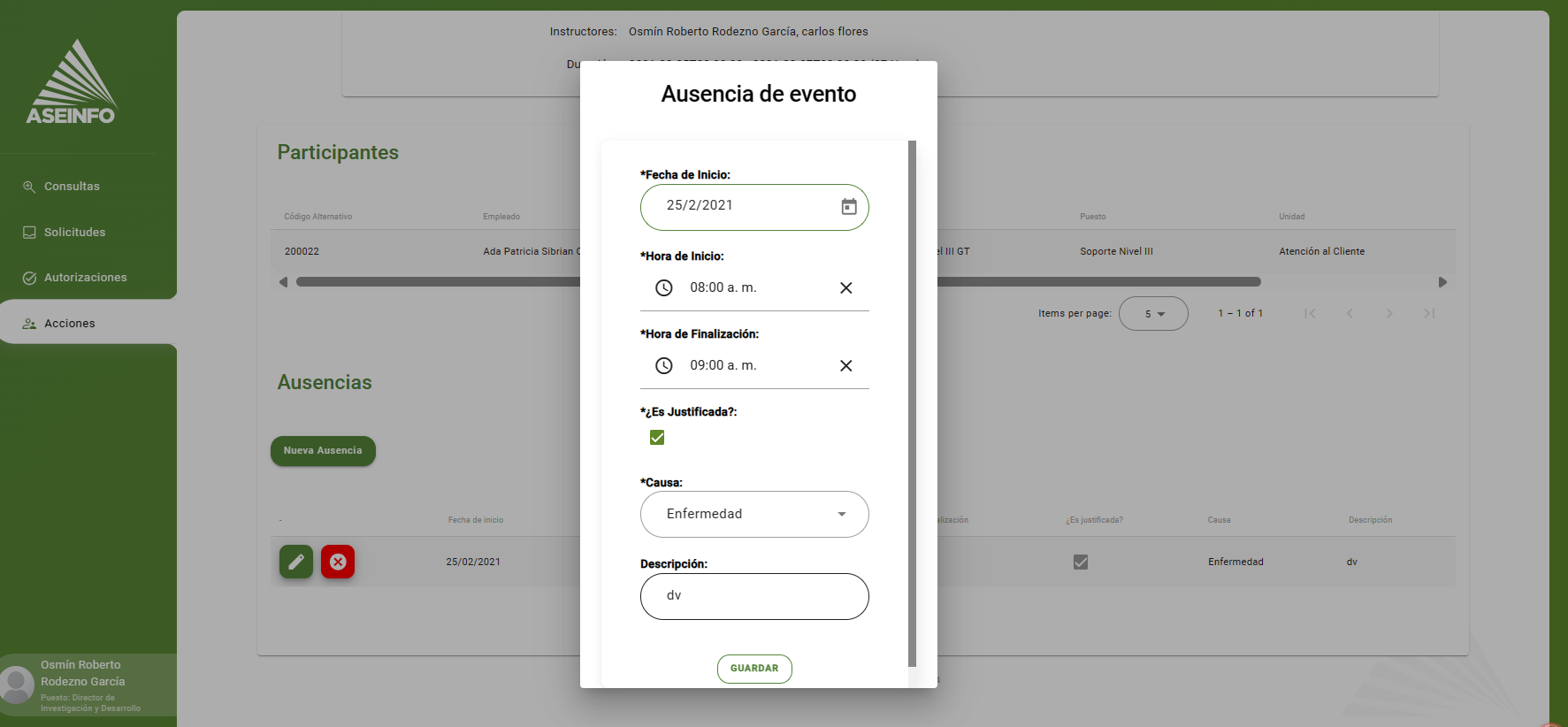Click the ASEINFO logo
The height and width of the screenshot is (727, 1568).
click(x=71, y=82)
